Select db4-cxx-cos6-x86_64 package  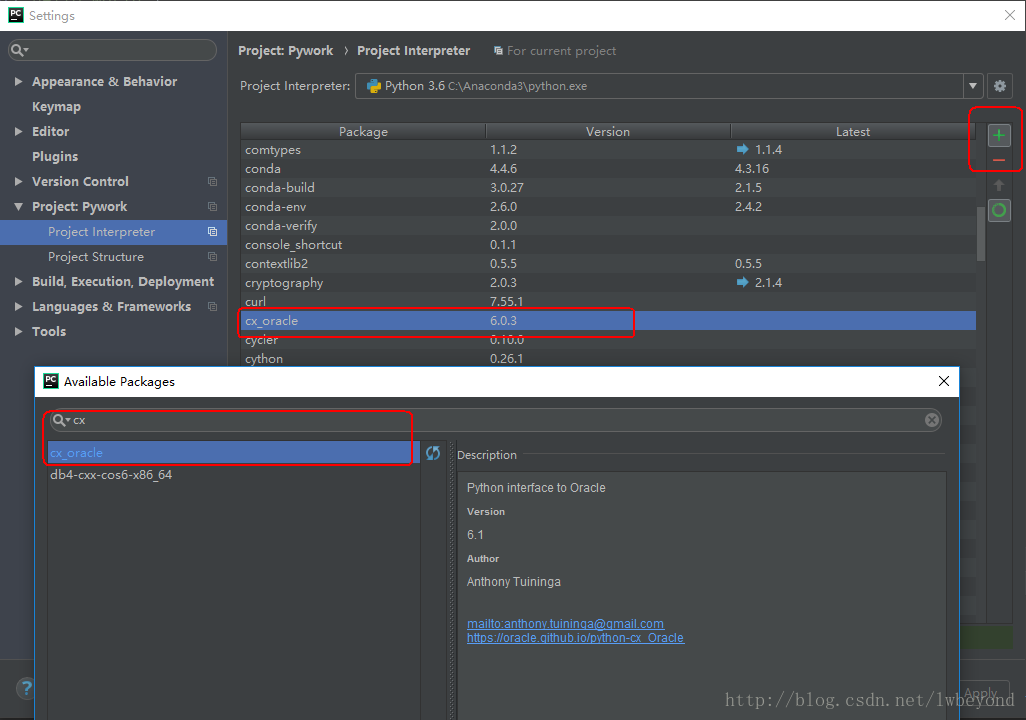[x=234, y=475]
